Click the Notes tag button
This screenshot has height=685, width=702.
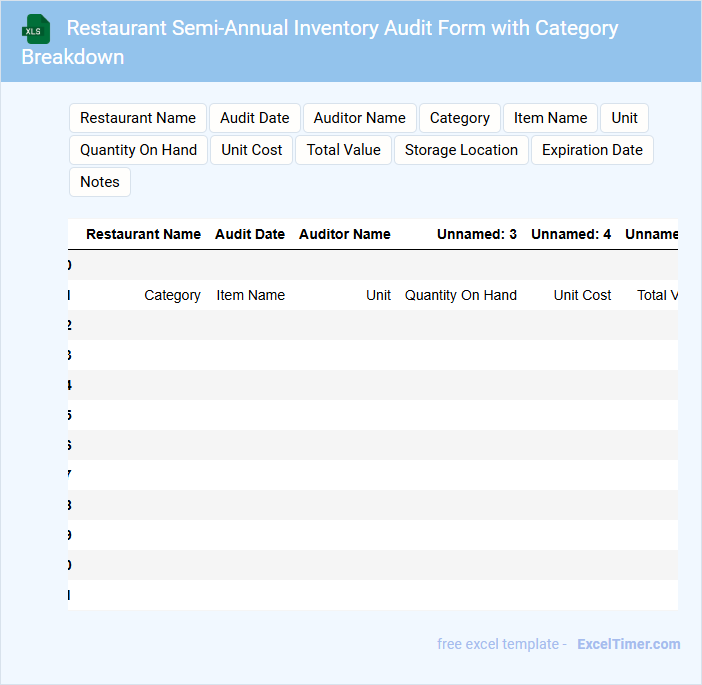pos(100,182)
